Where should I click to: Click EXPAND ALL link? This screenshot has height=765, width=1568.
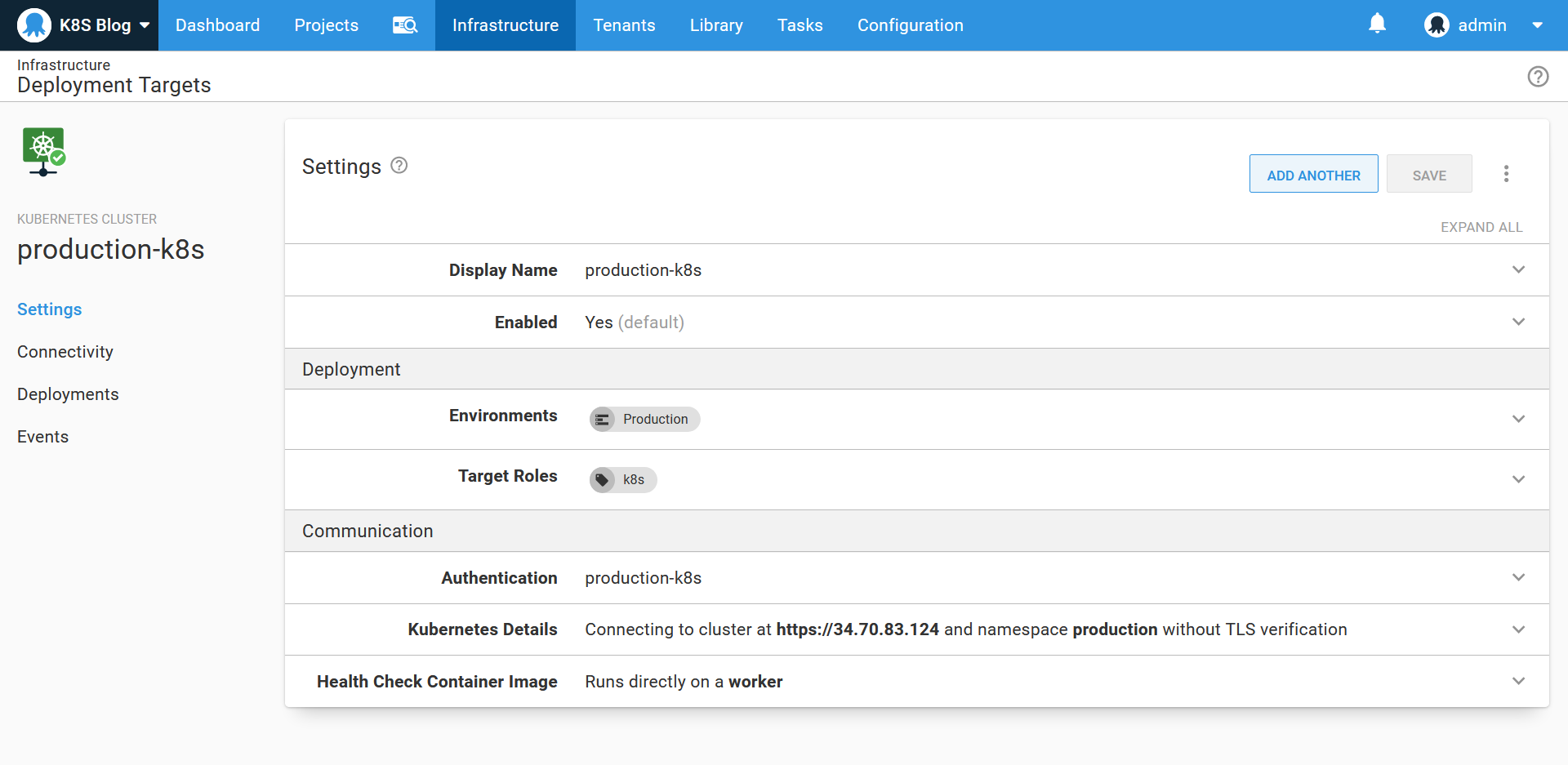(1481, 227)
